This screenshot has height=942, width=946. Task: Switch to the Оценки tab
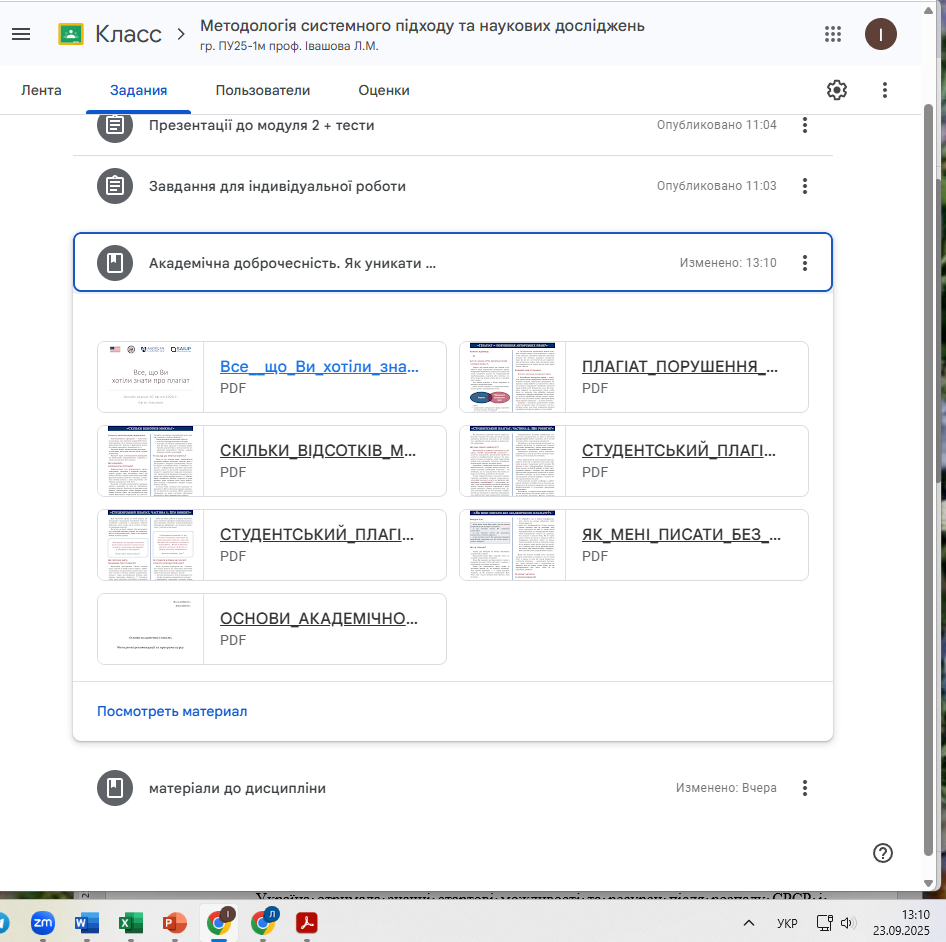[x=384, y=90]
